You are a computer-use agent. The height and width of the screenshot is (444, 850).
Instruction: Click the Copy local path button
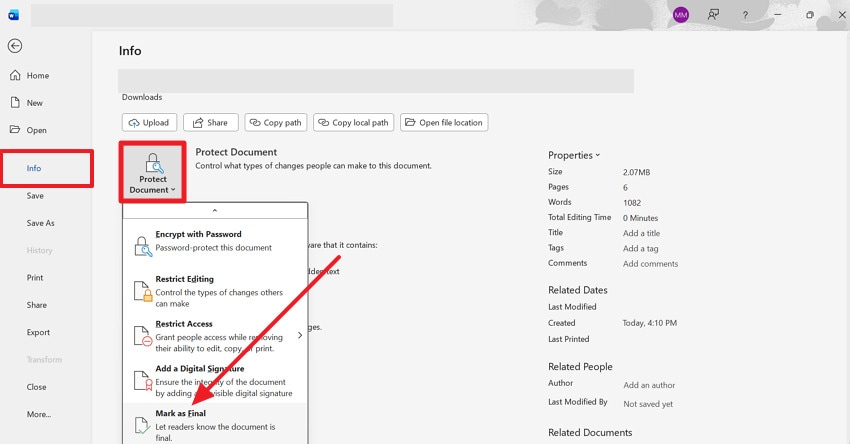[353, 123]
